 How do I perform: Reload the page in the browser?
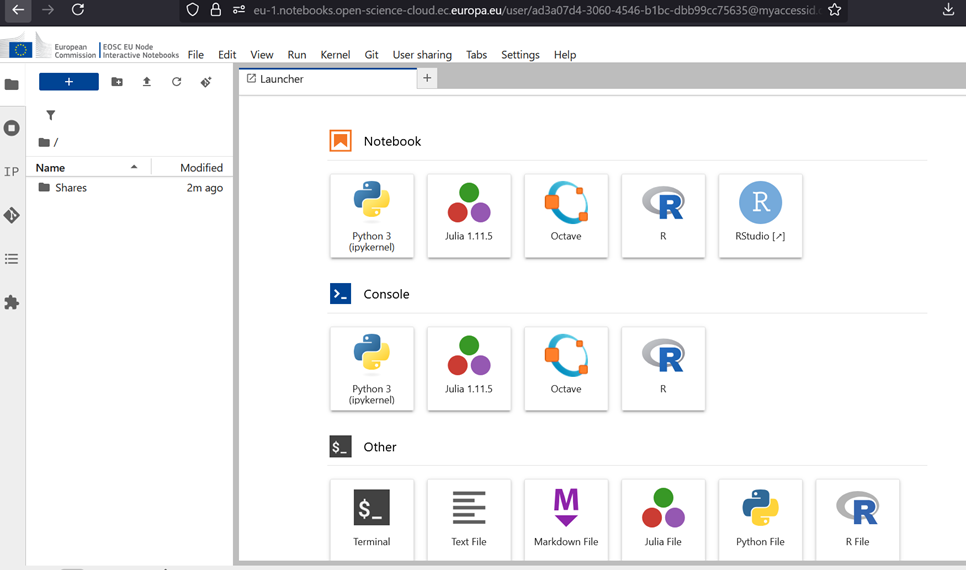click(x=78, y=10)
